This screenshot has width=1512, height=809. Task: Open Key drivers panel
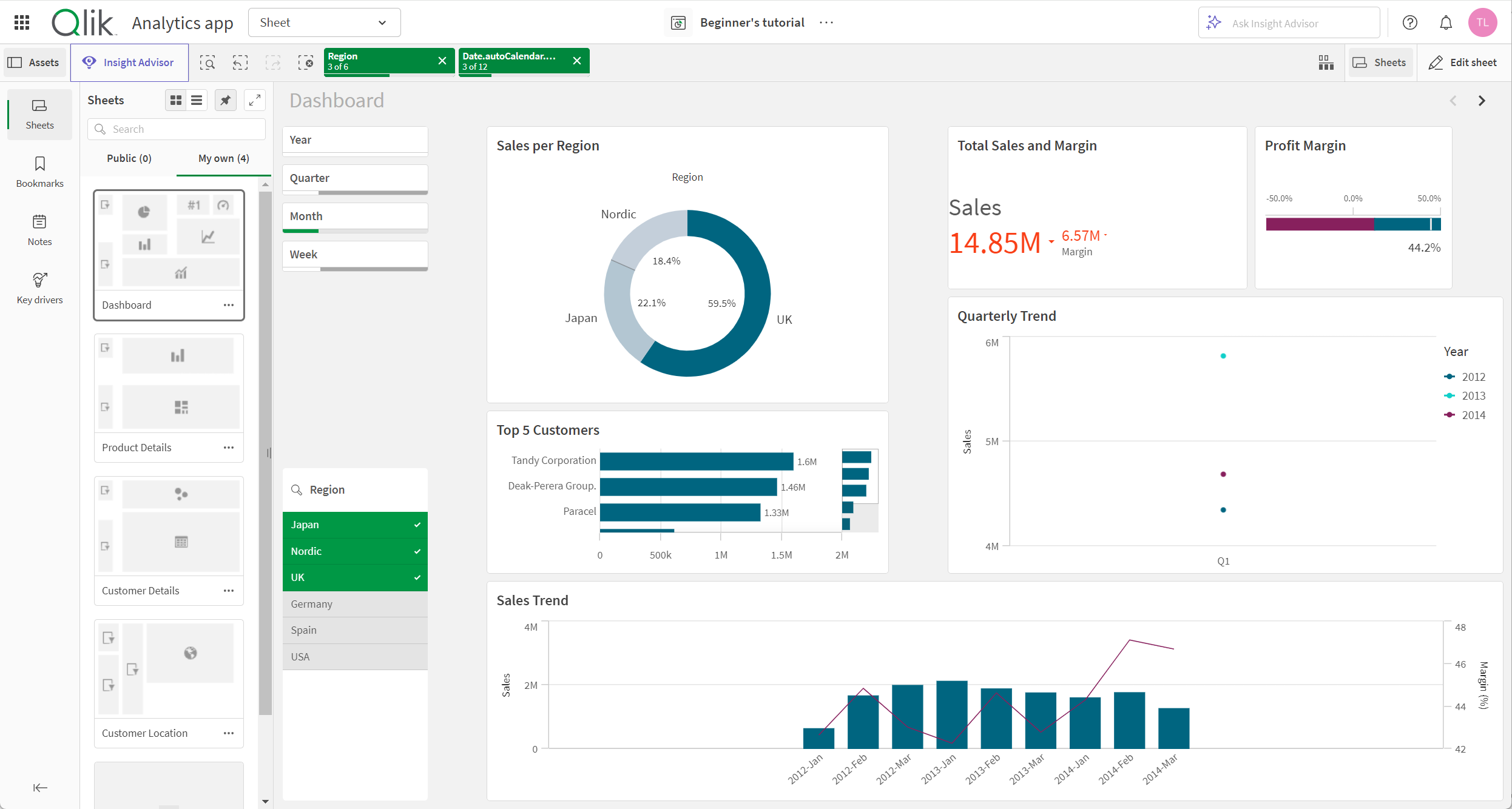coord(39,291)
